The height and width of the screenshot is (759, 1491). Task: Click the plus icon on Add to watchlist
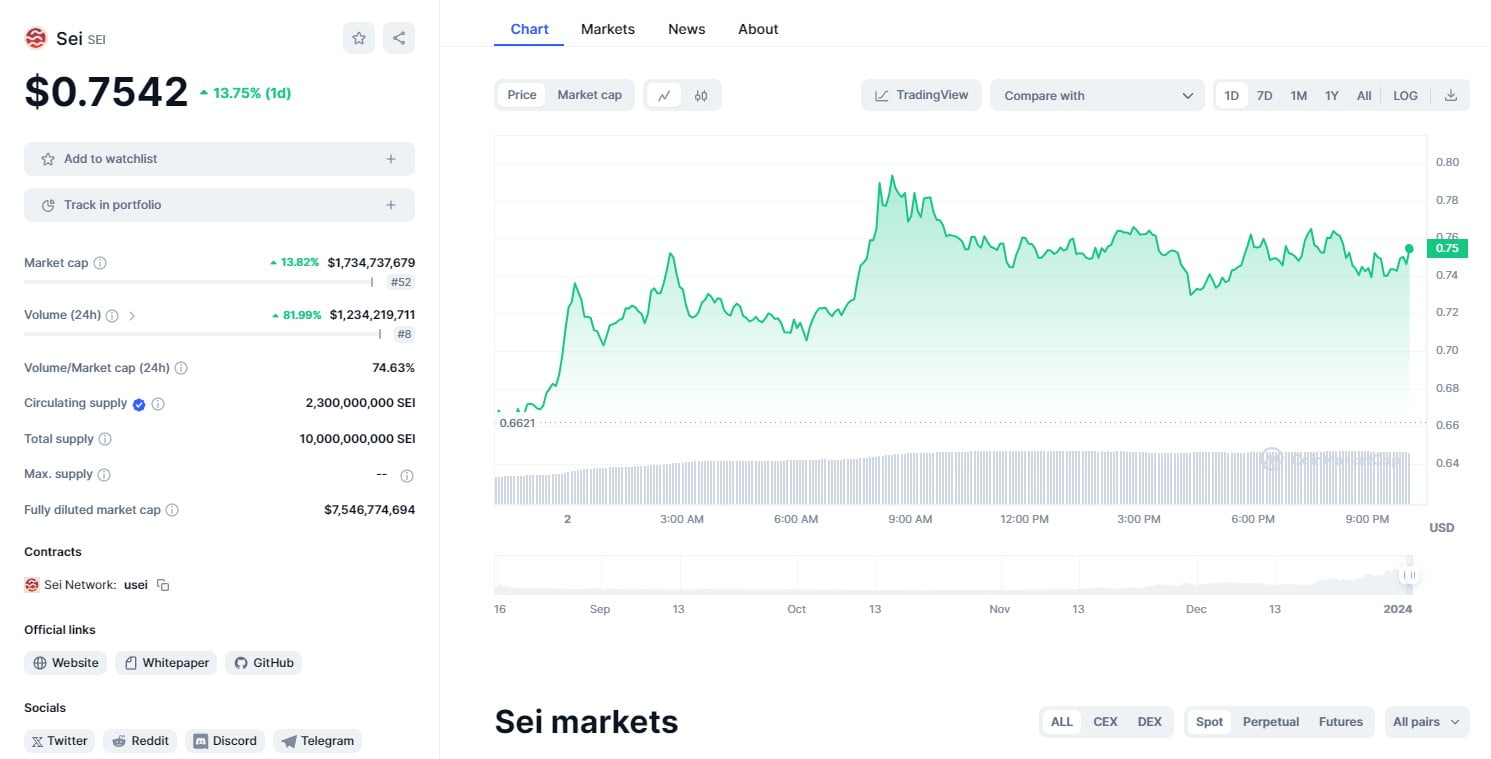[x=391, y=159]
